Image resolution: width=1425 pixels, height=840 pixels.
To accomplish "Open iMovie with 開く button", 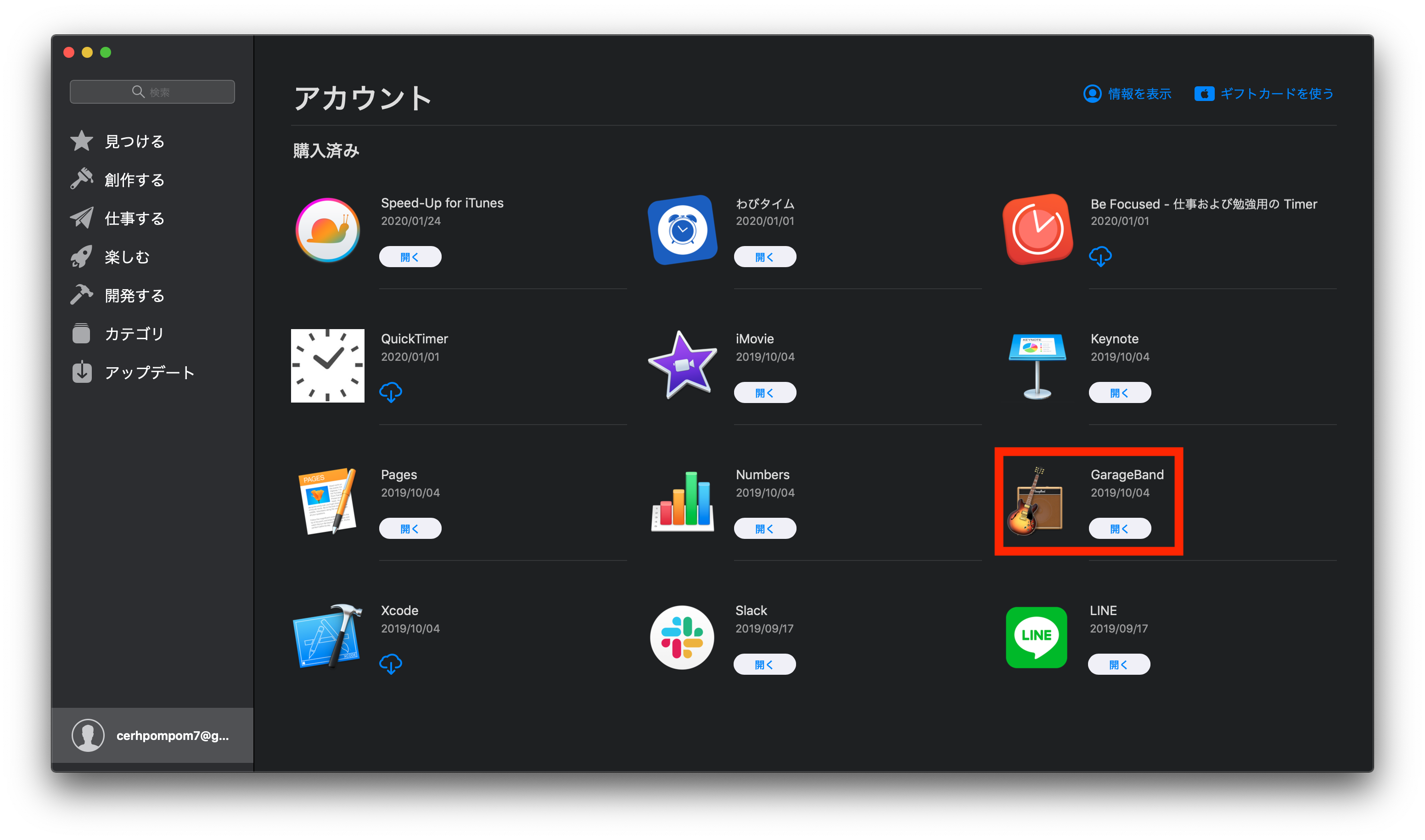I will [765, 392].
